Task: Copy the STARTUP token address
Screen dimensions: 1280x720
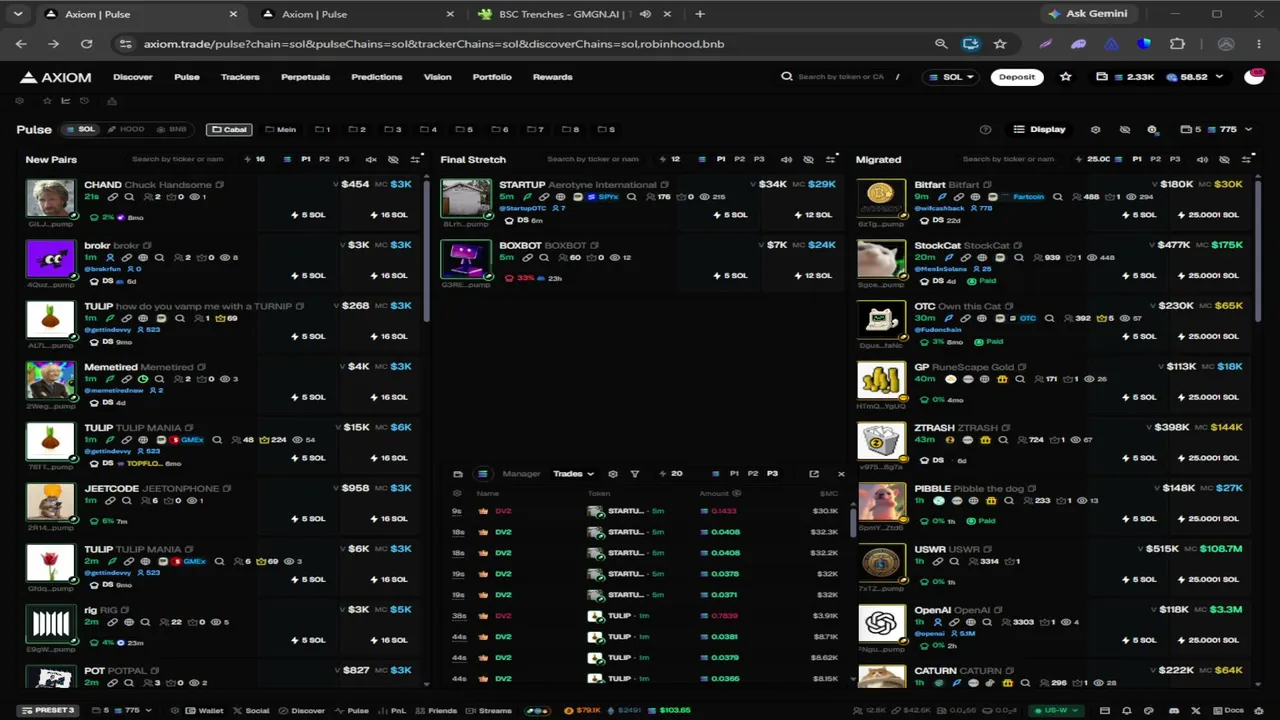Action: (x=665, y=185)
